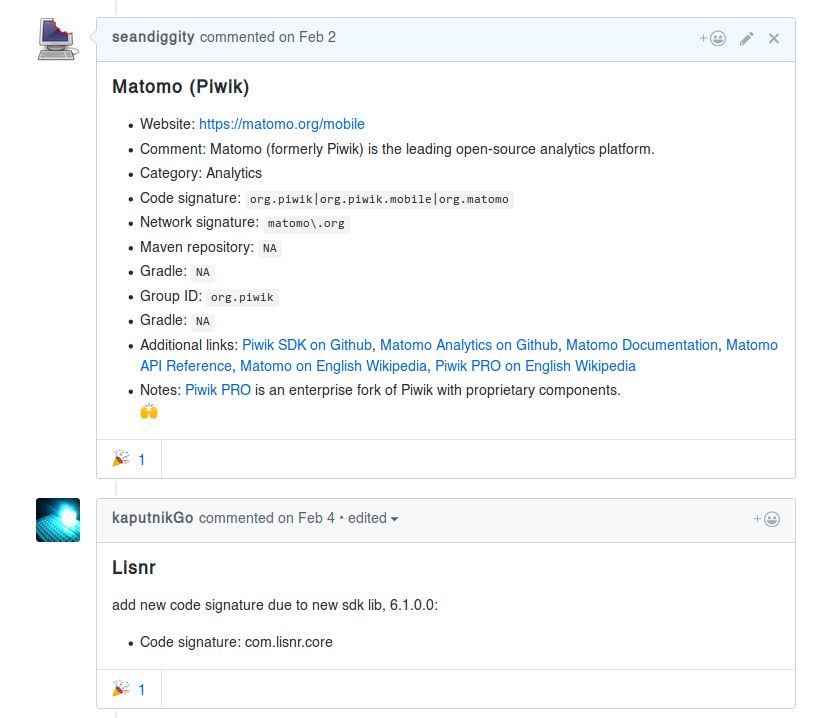The height and width of the screenshot is (718, 827).
Task: Visit https://matomo.org/mobile link
Action: click(282, 124)
